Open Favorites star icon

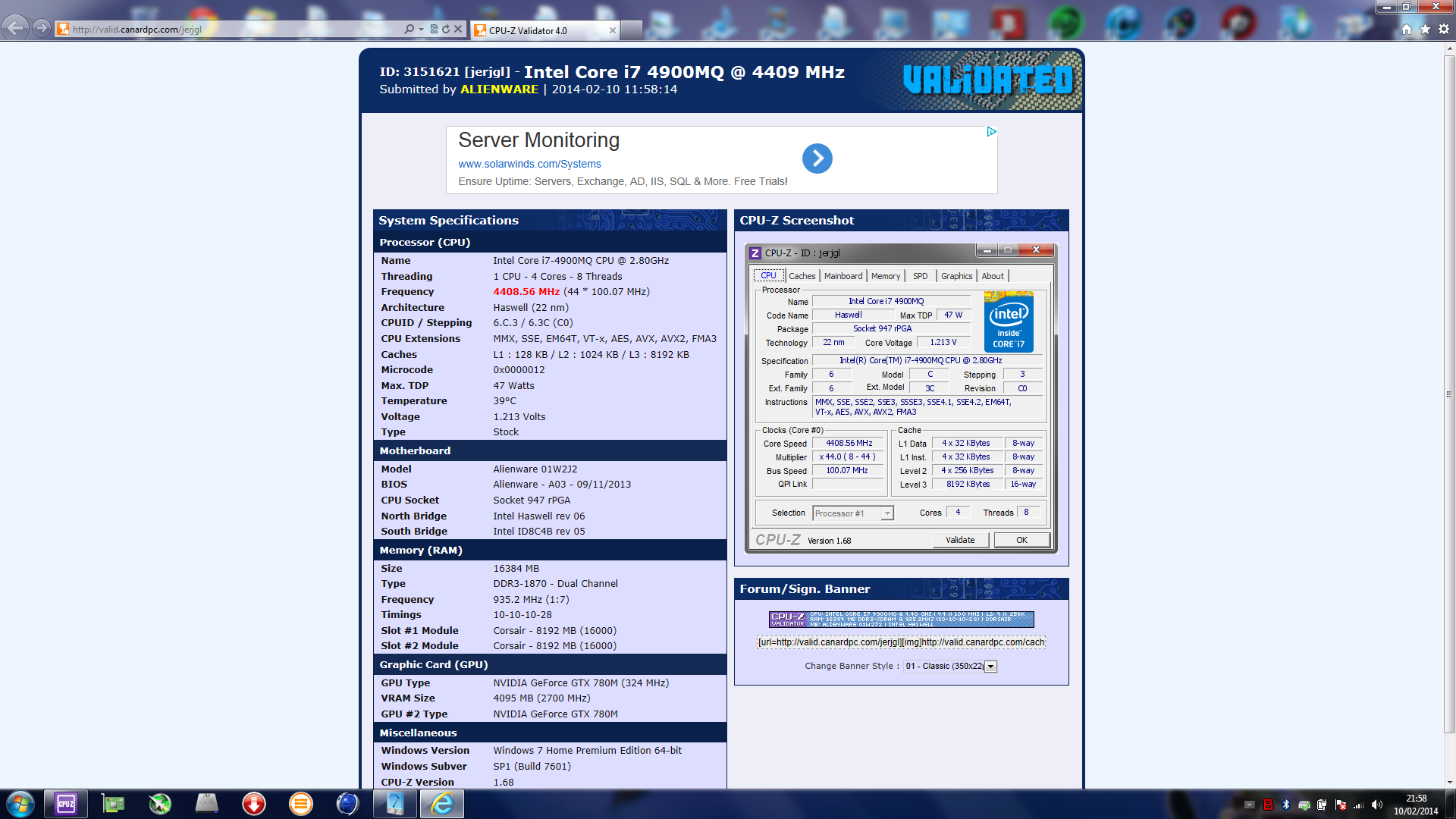point(1425,29)
